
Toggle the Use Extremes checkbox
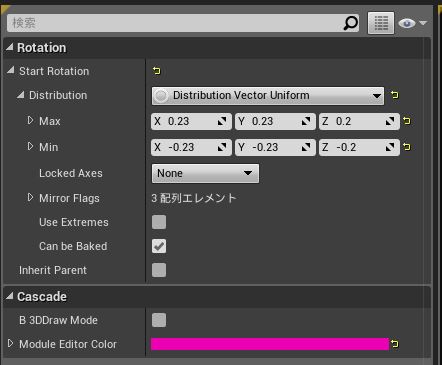[159, 222]
